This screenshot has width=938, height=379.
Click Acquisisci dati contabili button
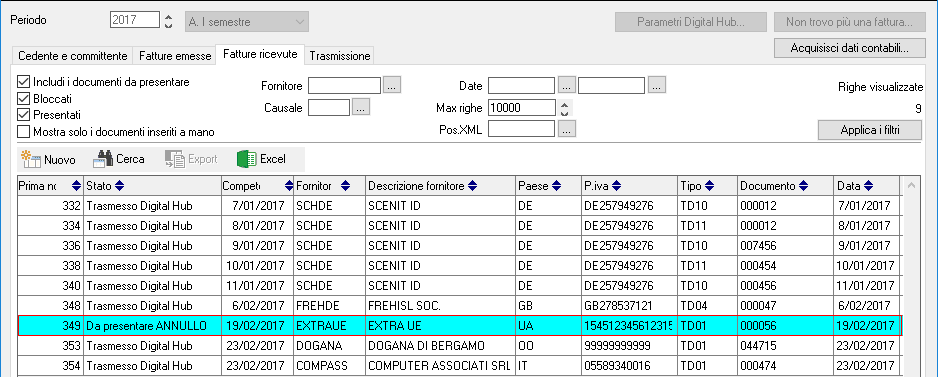pos(849,47)
